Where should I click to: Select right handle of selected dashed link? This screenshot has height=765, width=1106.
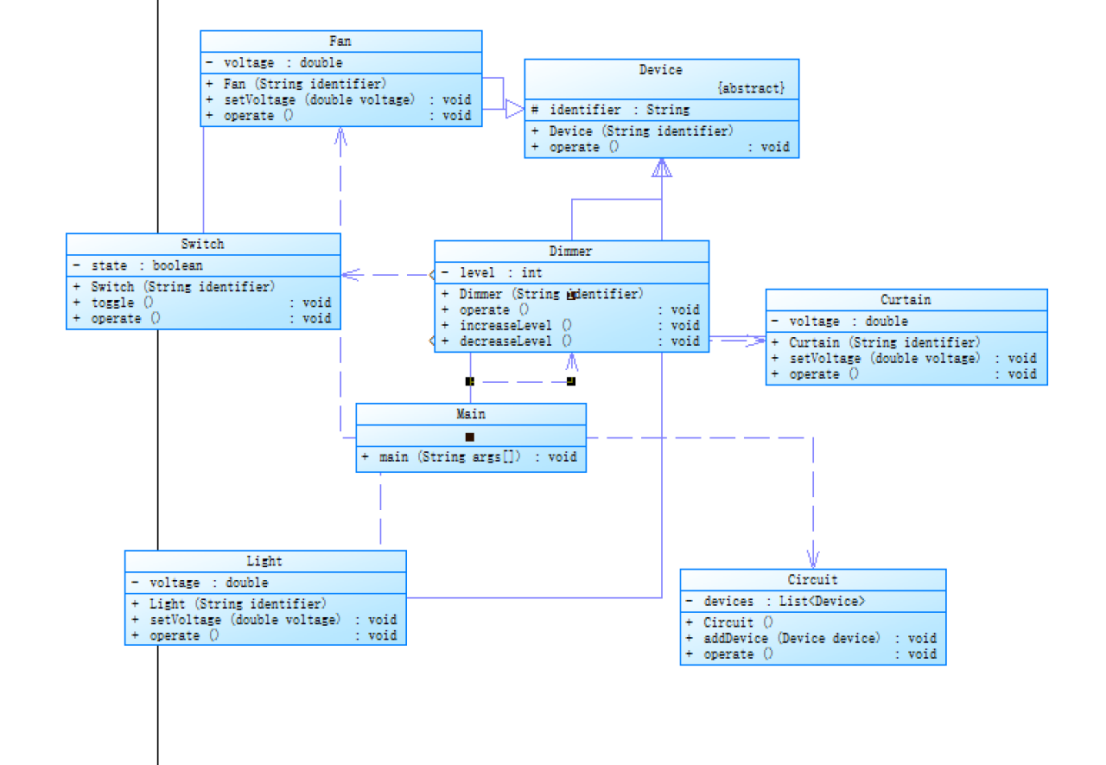[x=571, y=381]
